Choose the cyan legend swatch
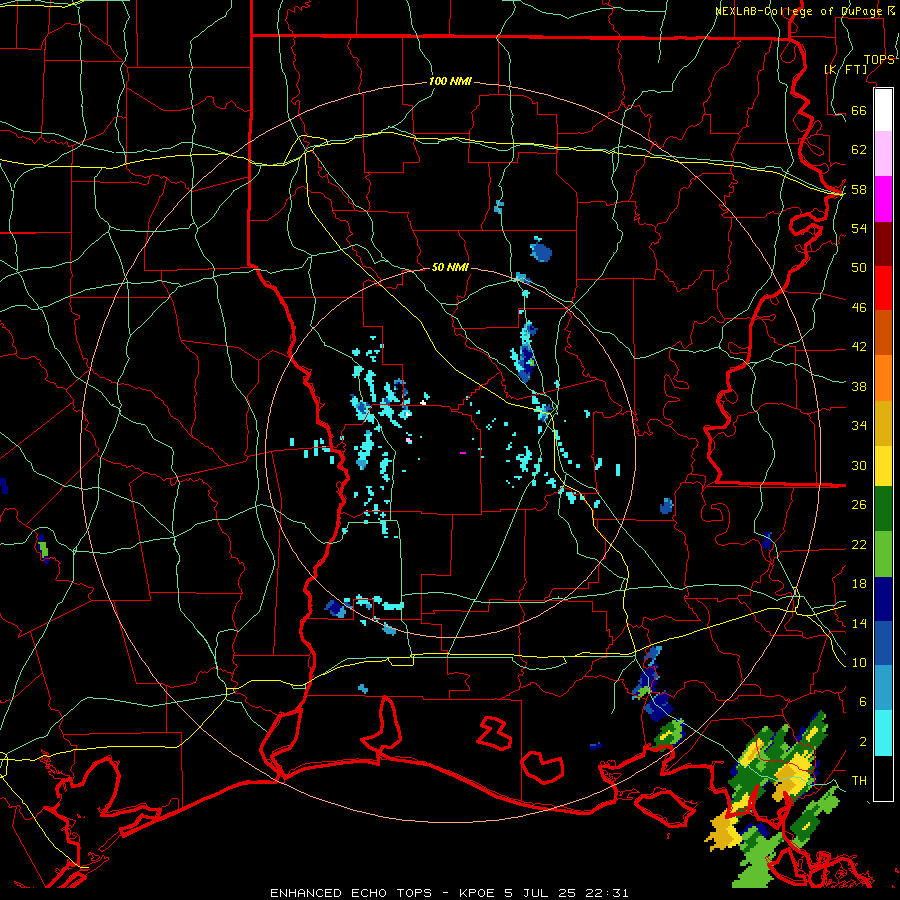The width and height of the screenshot is (900, 900). click(x=883, y=733)
